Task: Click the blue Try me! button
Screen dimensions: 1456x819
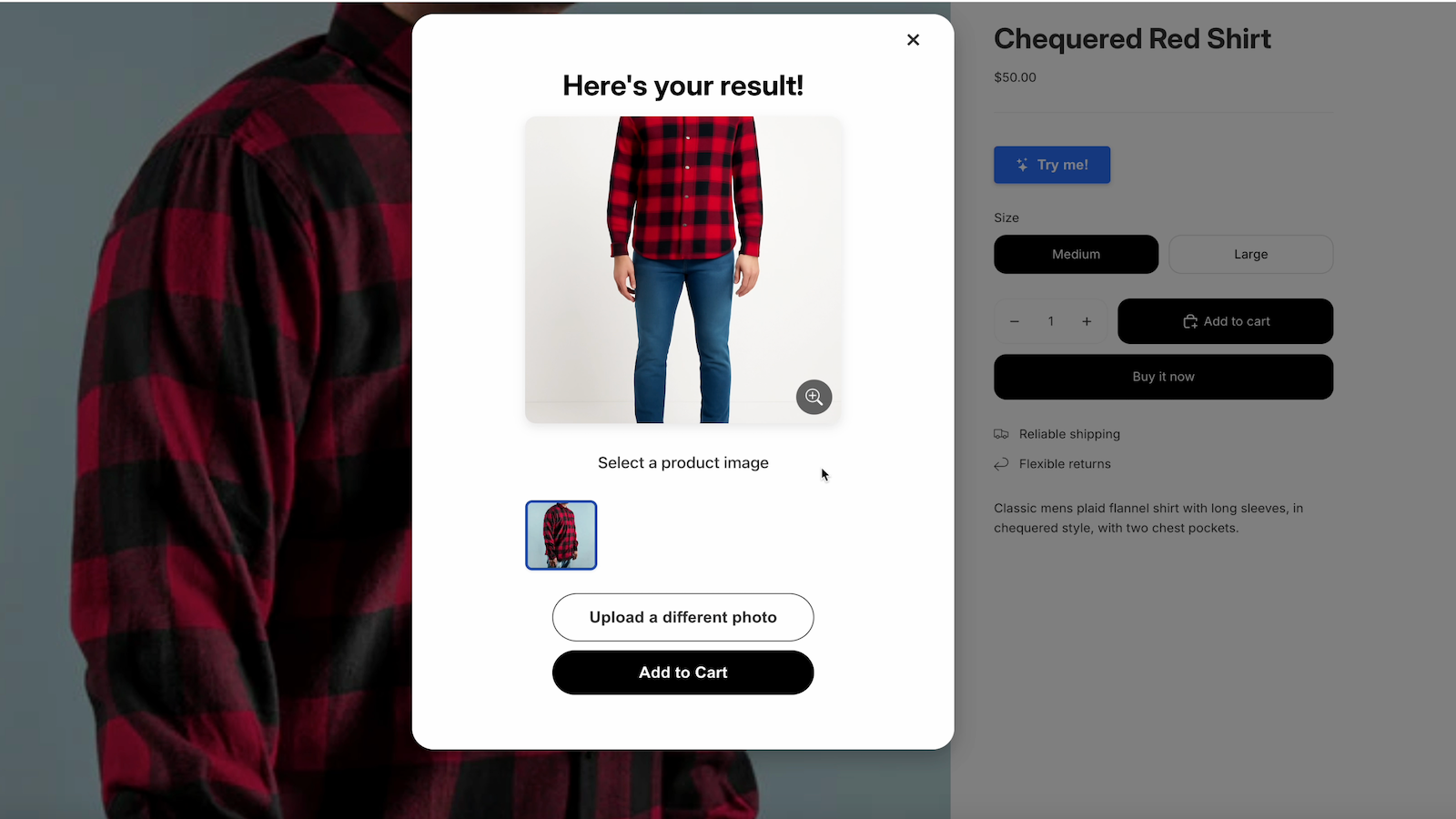Action: pos(1052,165)
